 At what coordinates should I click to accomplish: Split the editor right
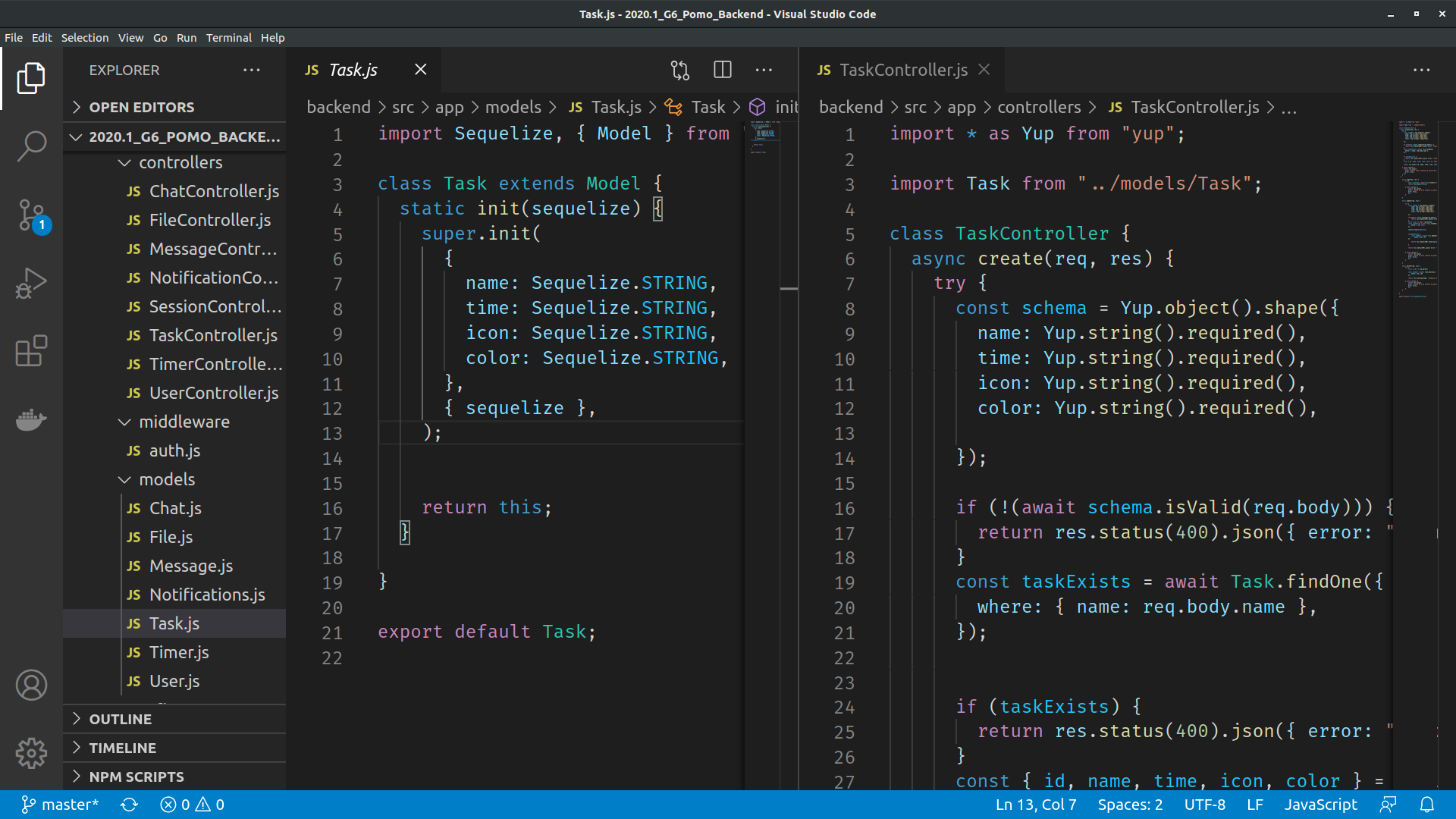(x=723, y=70)
